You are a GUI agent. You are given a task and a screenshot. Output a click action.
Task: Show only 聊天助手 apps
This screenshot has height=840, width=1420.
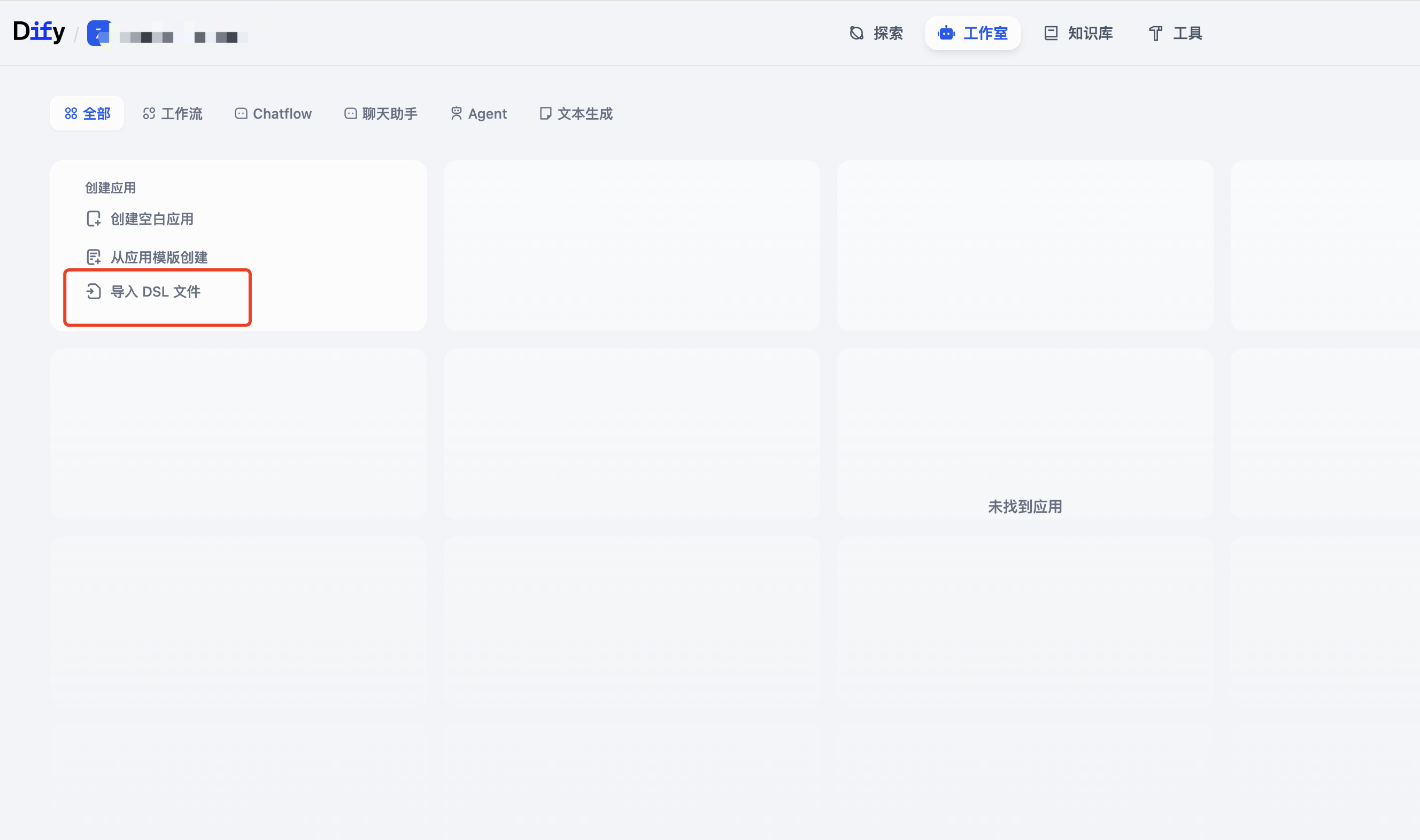381,114
